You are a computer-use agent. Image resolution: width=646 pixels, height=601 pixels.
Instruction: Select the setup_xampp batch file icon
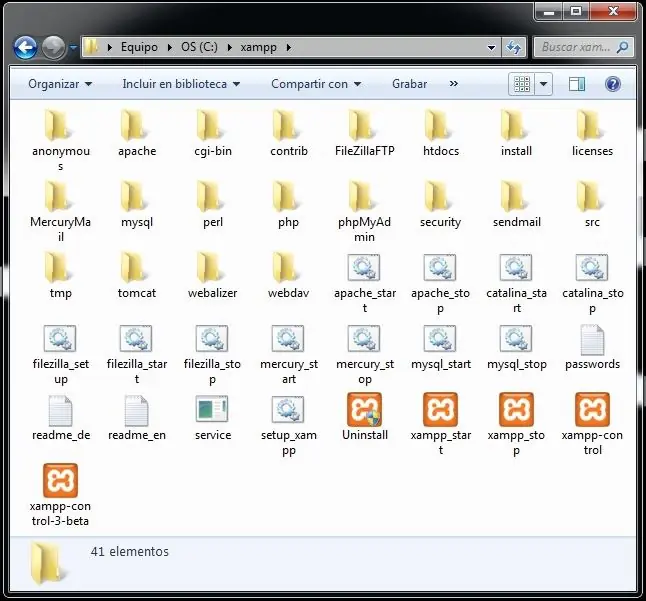coord(288,410)
